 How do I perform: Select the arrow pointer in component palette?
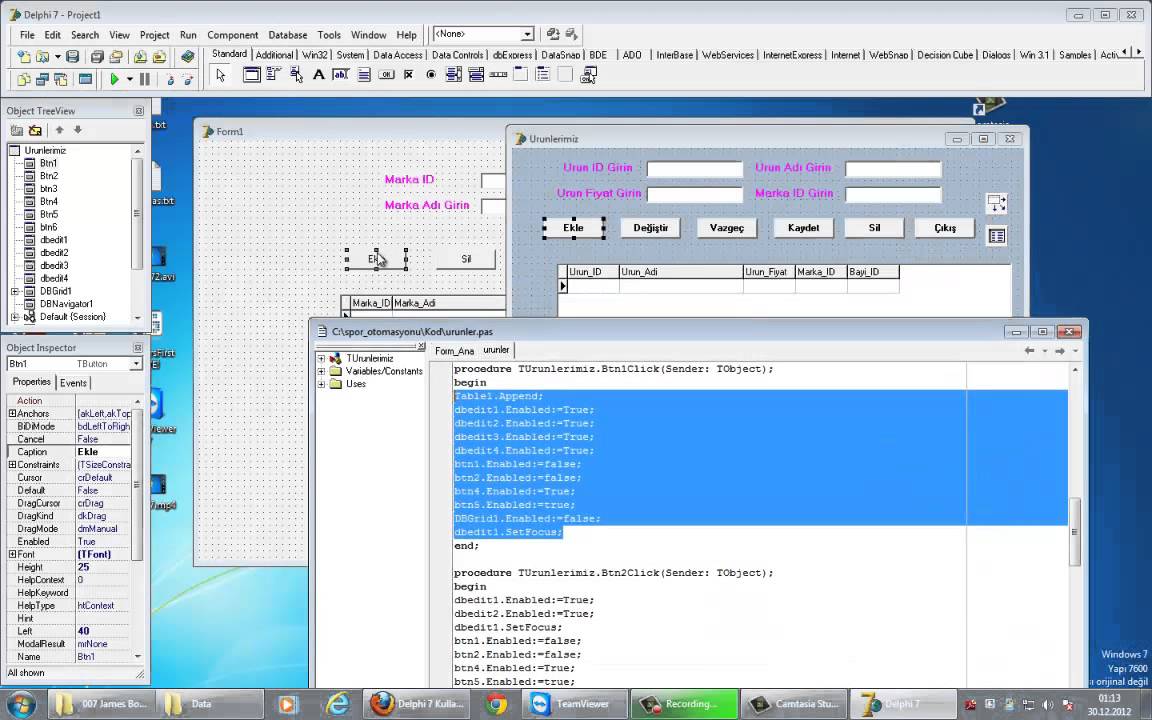coord(220,75)
